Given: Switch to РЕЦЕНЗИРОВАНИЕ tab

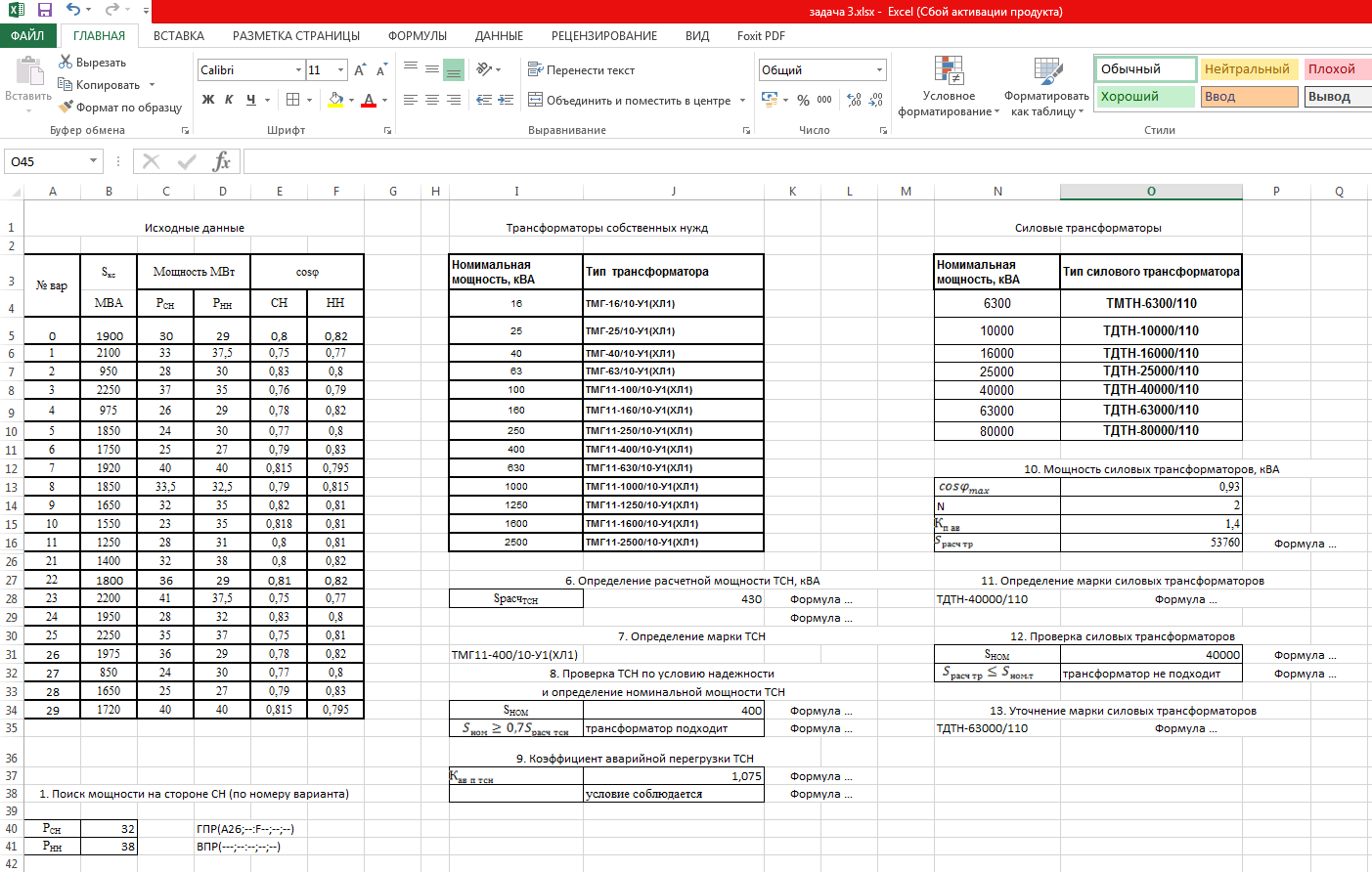Looking at the screenshot, I should click(x=604, y=35).
